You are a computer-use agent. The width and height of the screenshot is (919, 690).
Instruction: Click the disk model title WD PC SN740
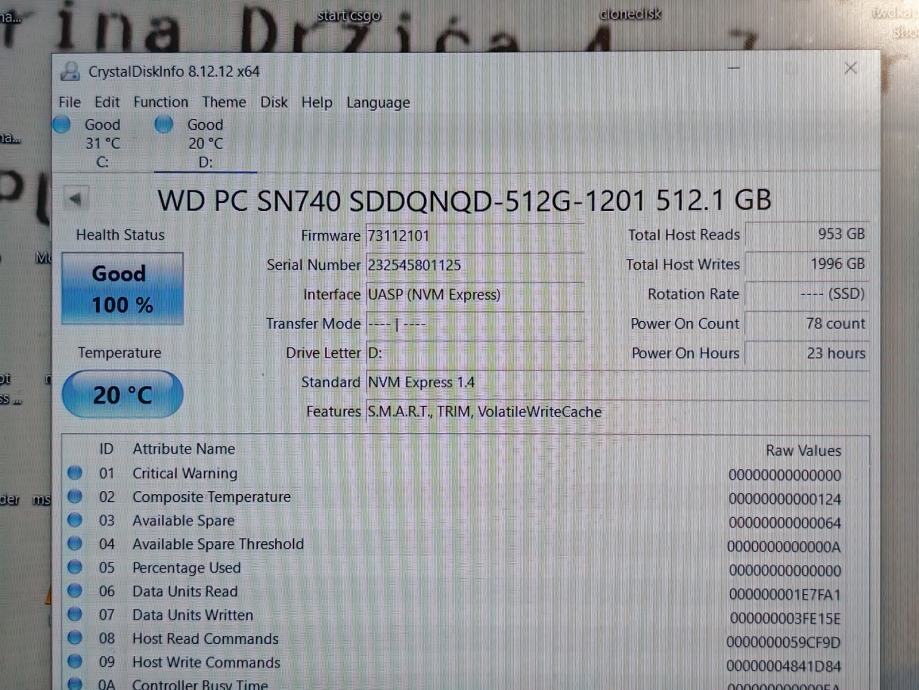(464, 200)
